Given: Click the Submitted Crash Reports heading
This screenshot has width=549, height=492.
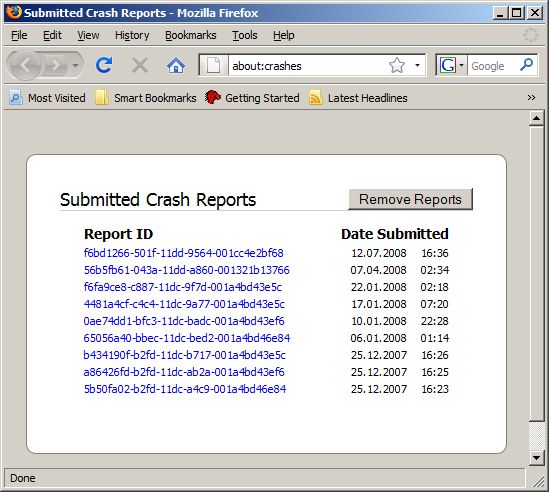Looking at the screenshot, I should coord(158,200).
